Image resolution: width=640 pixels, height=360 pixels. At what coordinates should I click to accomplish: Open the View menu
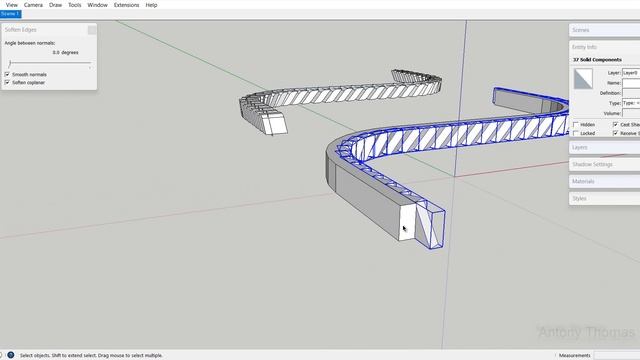tap(11, 5)
